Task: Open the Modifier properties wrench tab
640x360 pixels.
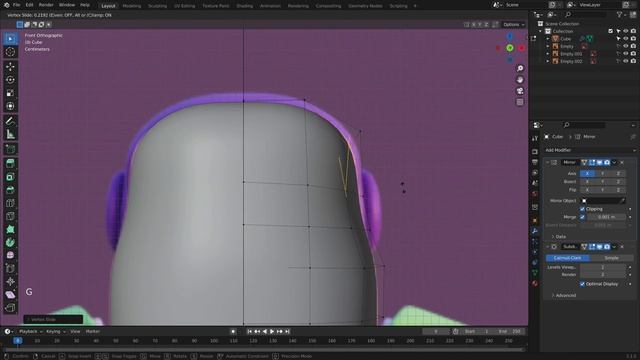Action: [x=535, y=231]
